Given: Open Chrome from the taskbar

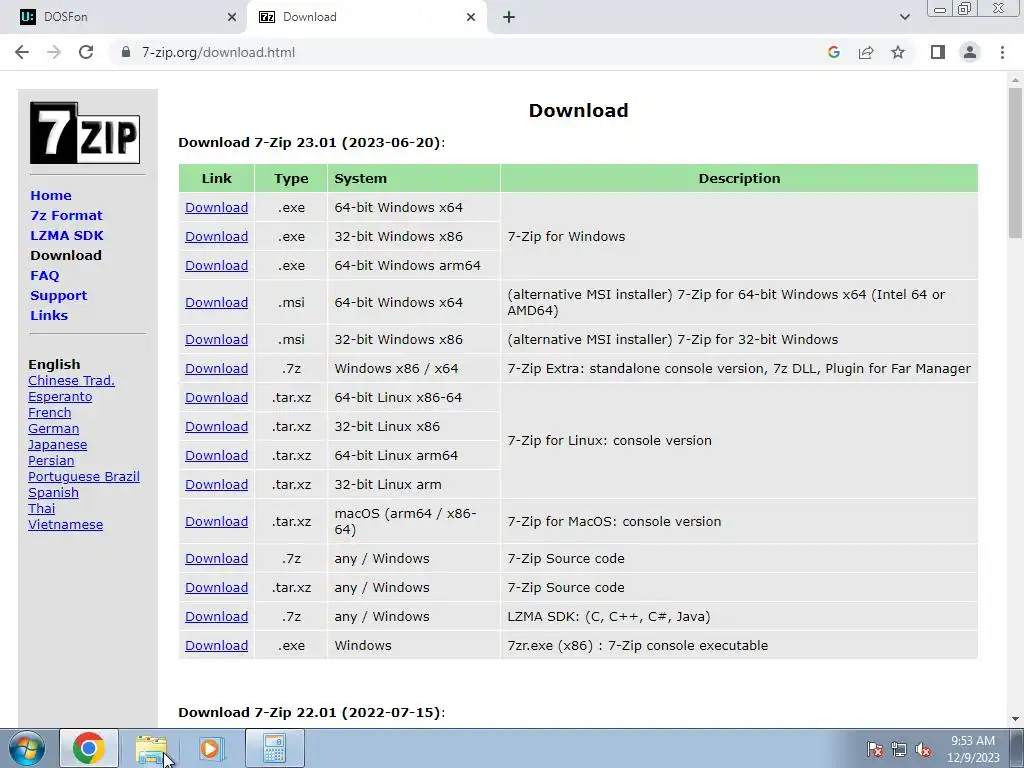Looking at the screenshot, I should click(89, 748).
